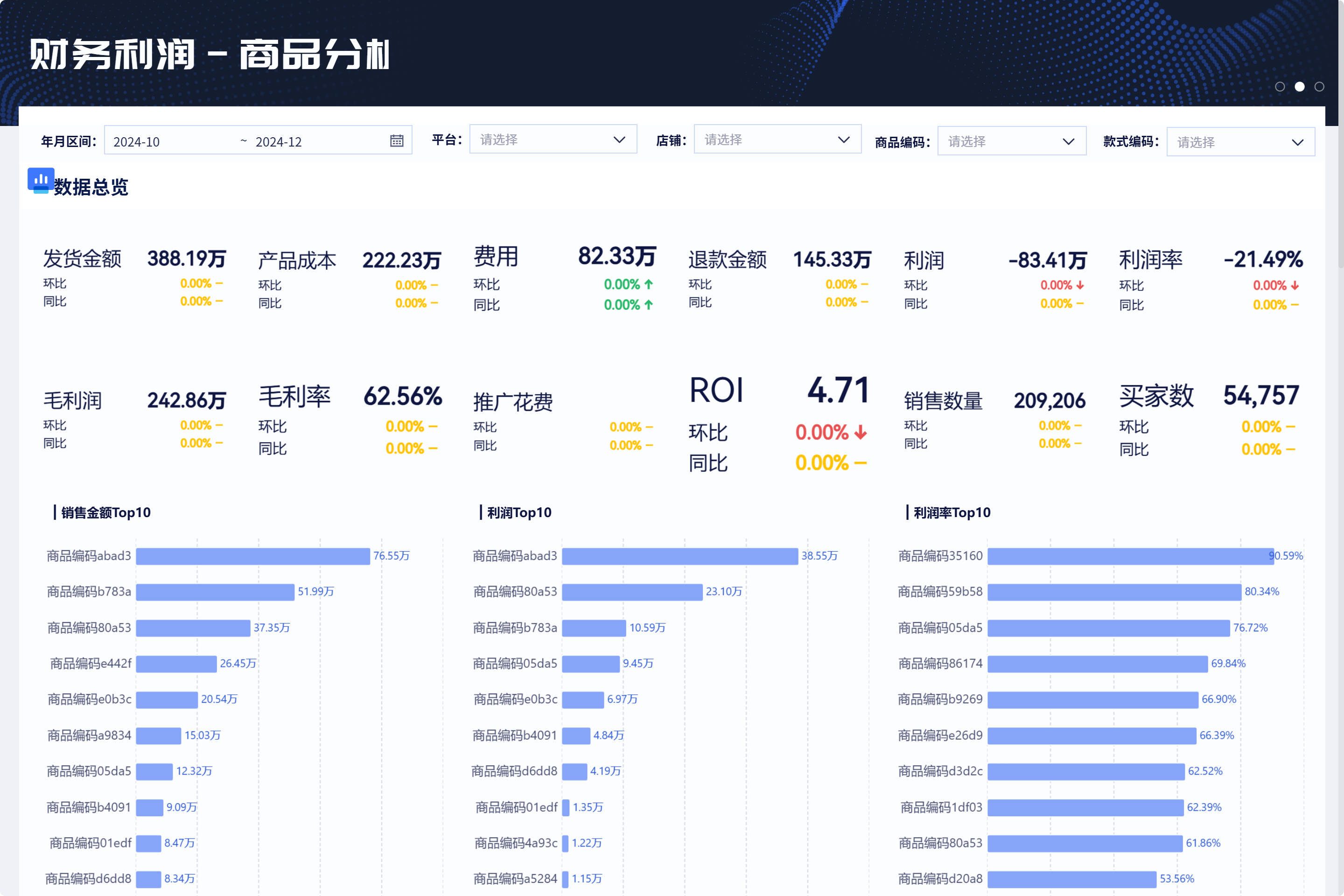Click the 利润率 value -21.49%

click(1263, 259)
